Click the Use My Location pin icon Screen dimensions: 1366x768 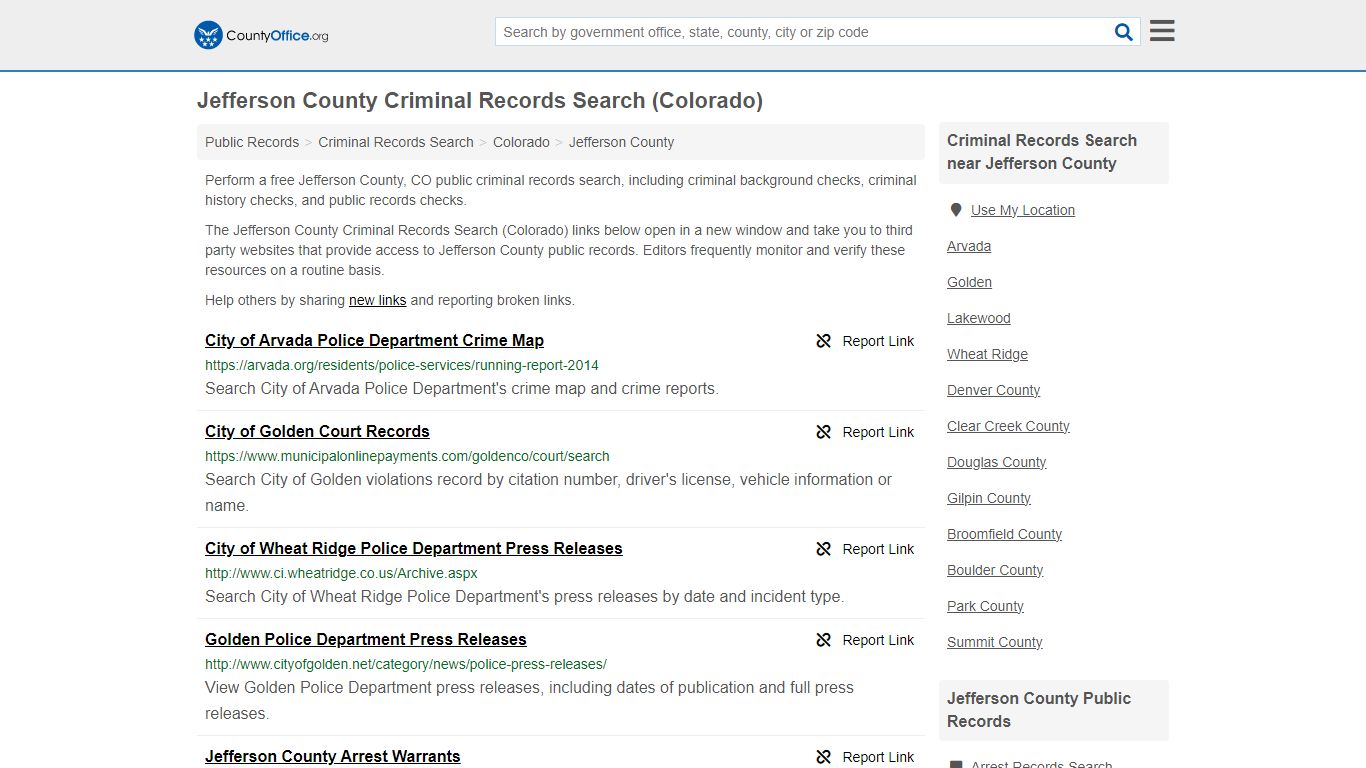956,210
